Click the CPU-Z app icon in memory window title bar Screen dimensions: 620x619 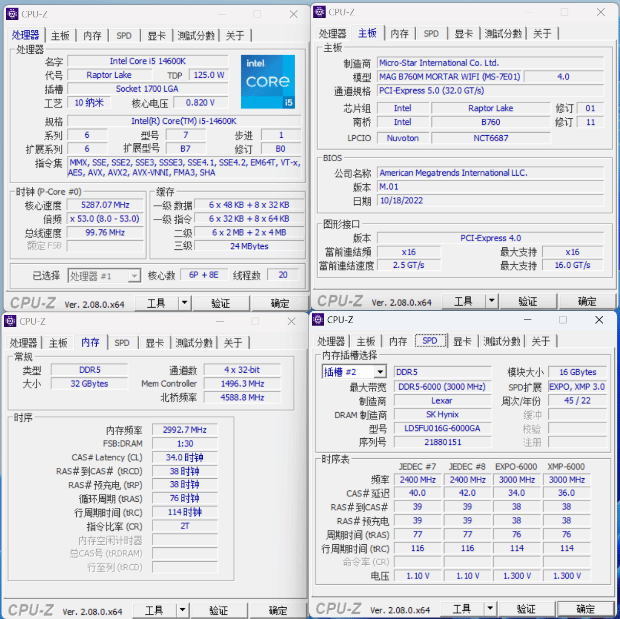[x=10, y=321]
